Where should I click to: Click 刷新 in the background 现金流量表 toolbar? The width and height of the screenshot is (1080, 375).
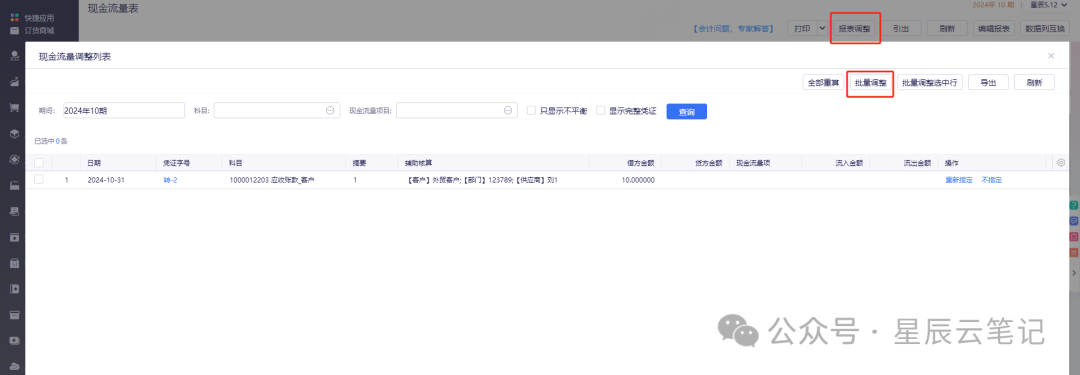coord(946,28)
